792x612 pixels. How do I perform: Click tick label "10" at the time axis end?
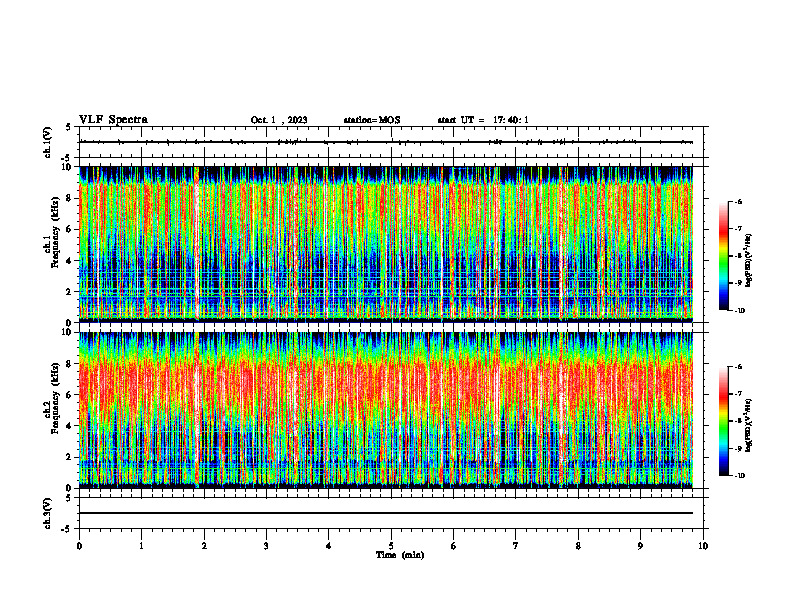click(703, 546)
